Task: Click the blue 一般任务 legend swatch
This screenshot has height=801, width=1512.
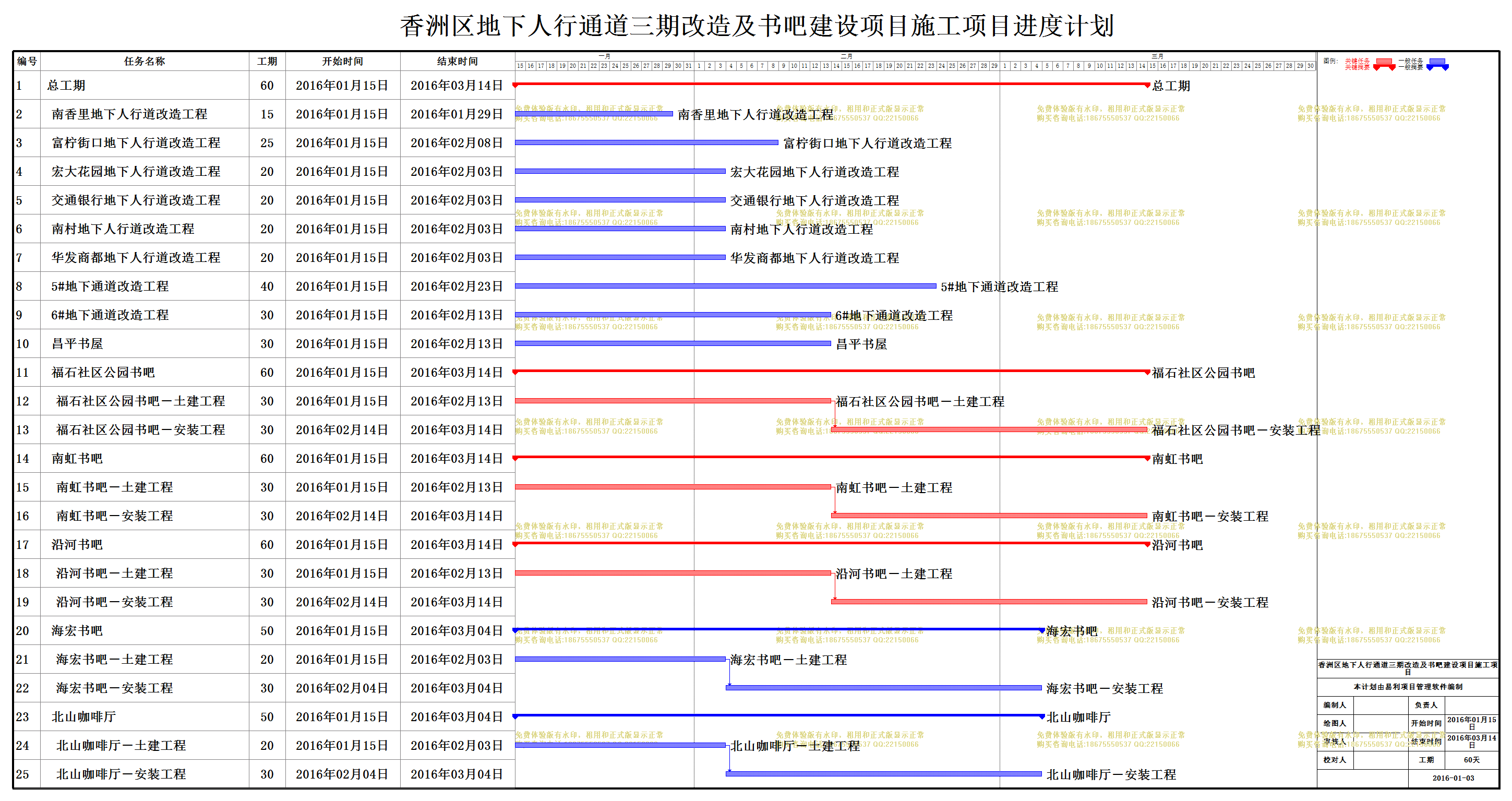Action: (1437, 61)
